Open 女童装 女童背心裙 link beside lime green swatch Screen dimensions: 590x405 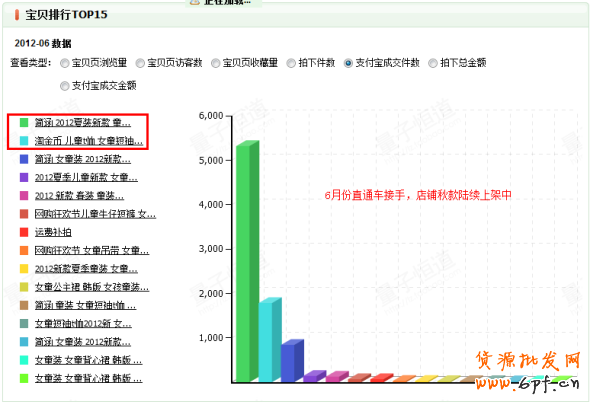(88, 378)
